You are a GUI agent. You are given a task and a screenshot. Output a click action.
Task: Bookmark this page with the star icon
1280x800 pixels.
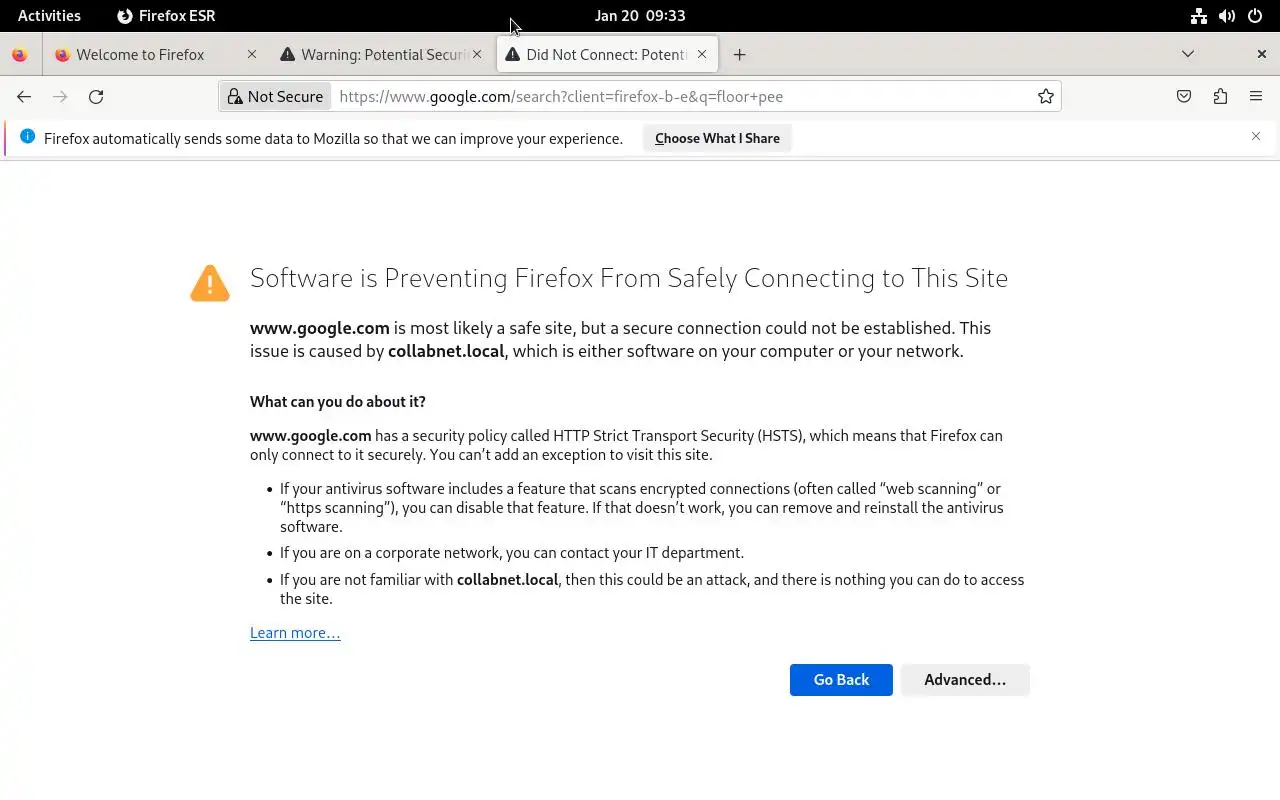pyautogui.click(x=1045, y=97)
